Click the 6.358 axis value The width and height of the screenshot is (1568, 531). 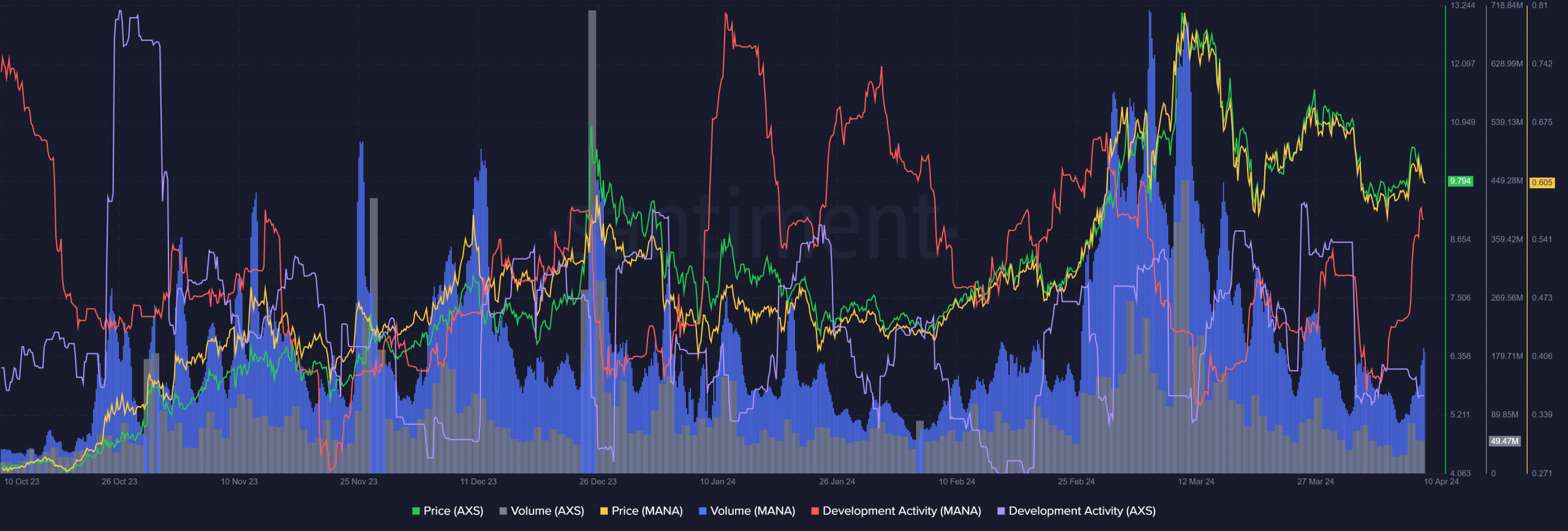pyautogui.click(x=1460, y=356)
